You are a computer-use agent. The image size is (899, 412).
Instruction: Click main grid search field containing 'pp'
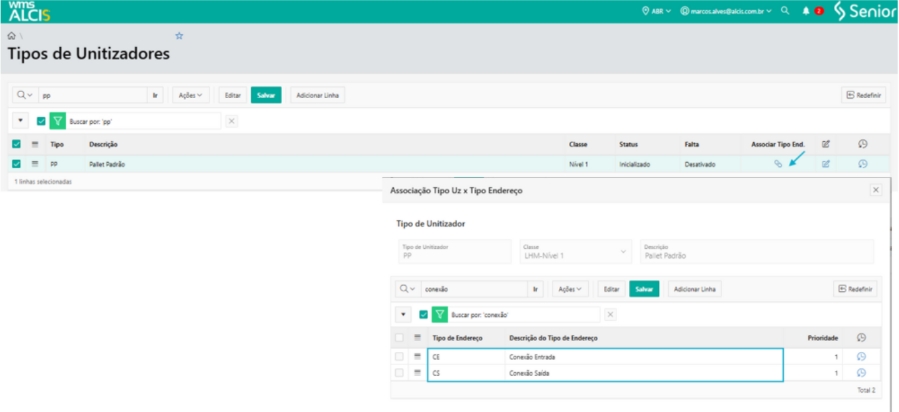pos(92,95)
